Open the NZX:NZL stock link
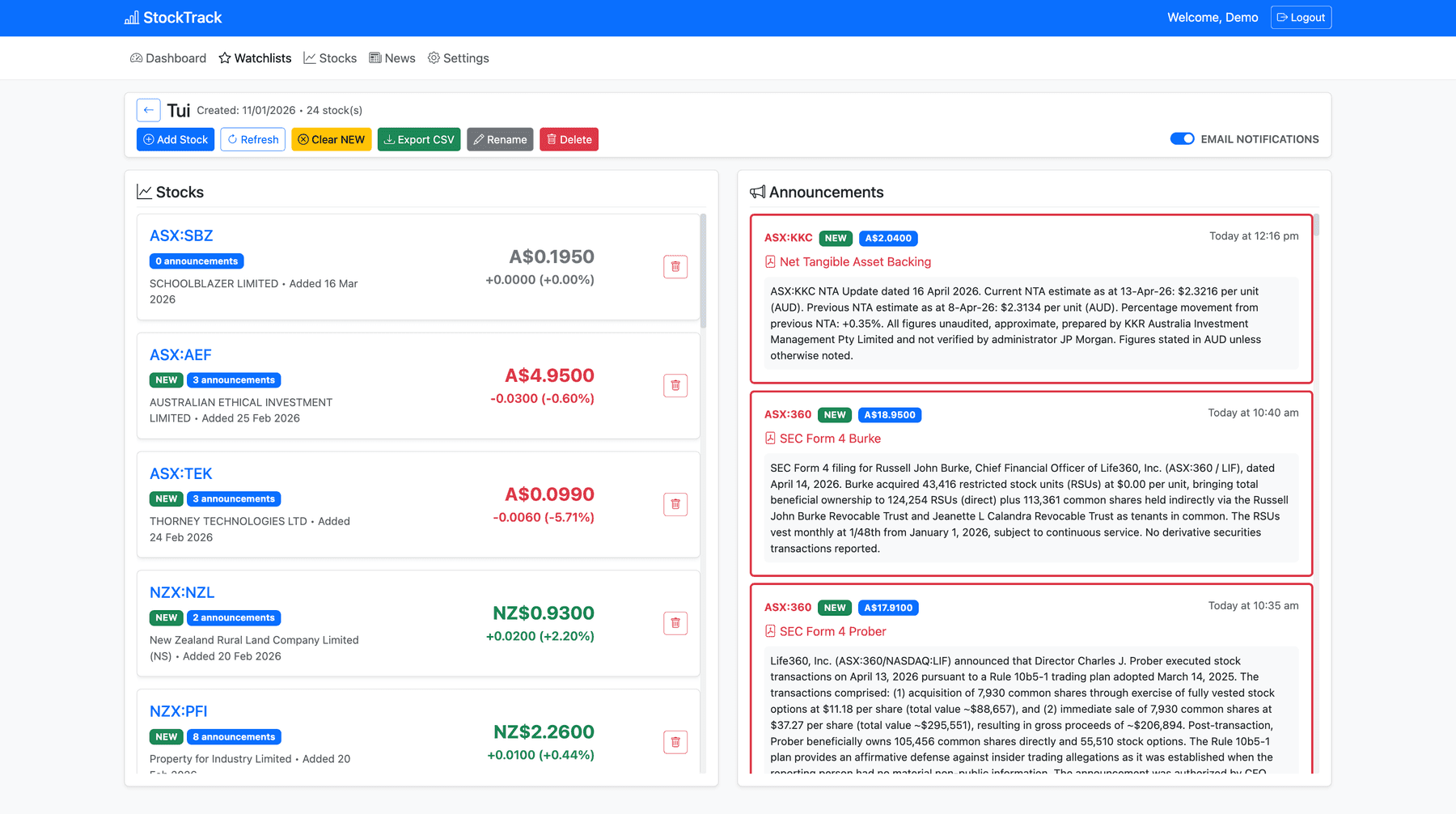 pos(182,592)
